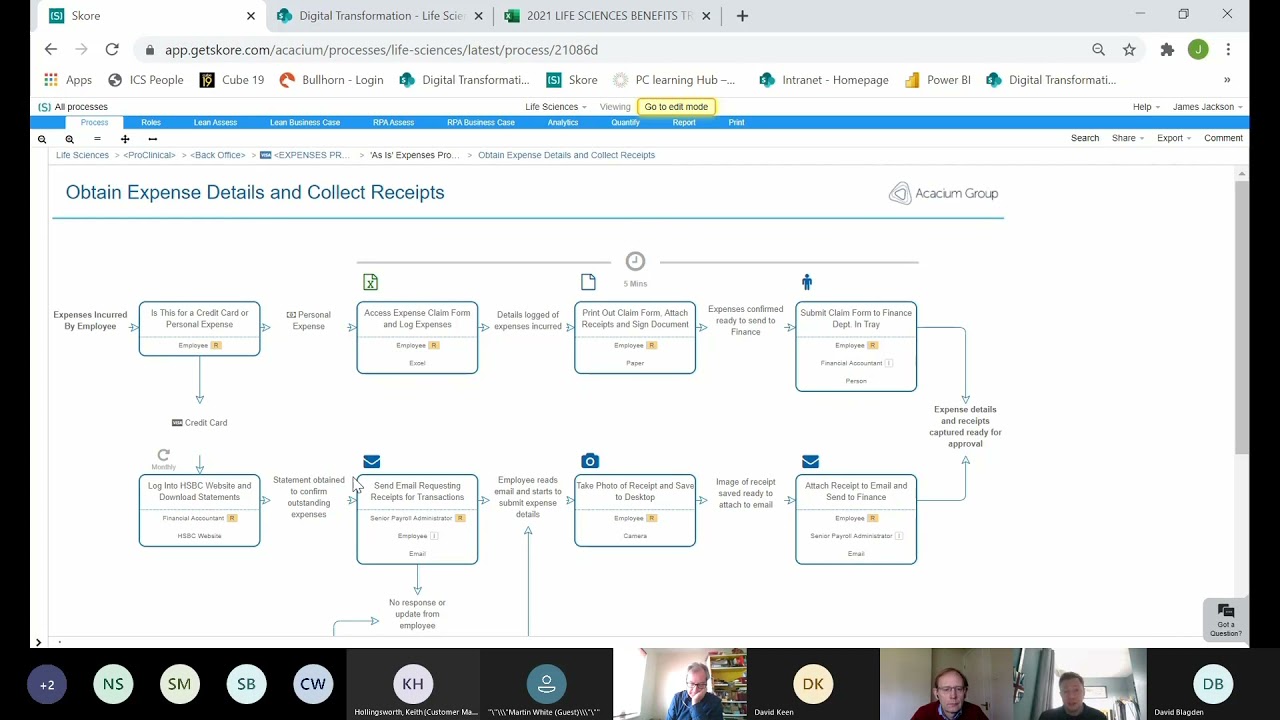
Task: Click the Skore logo beside All processes
Action: click(44, 107)
